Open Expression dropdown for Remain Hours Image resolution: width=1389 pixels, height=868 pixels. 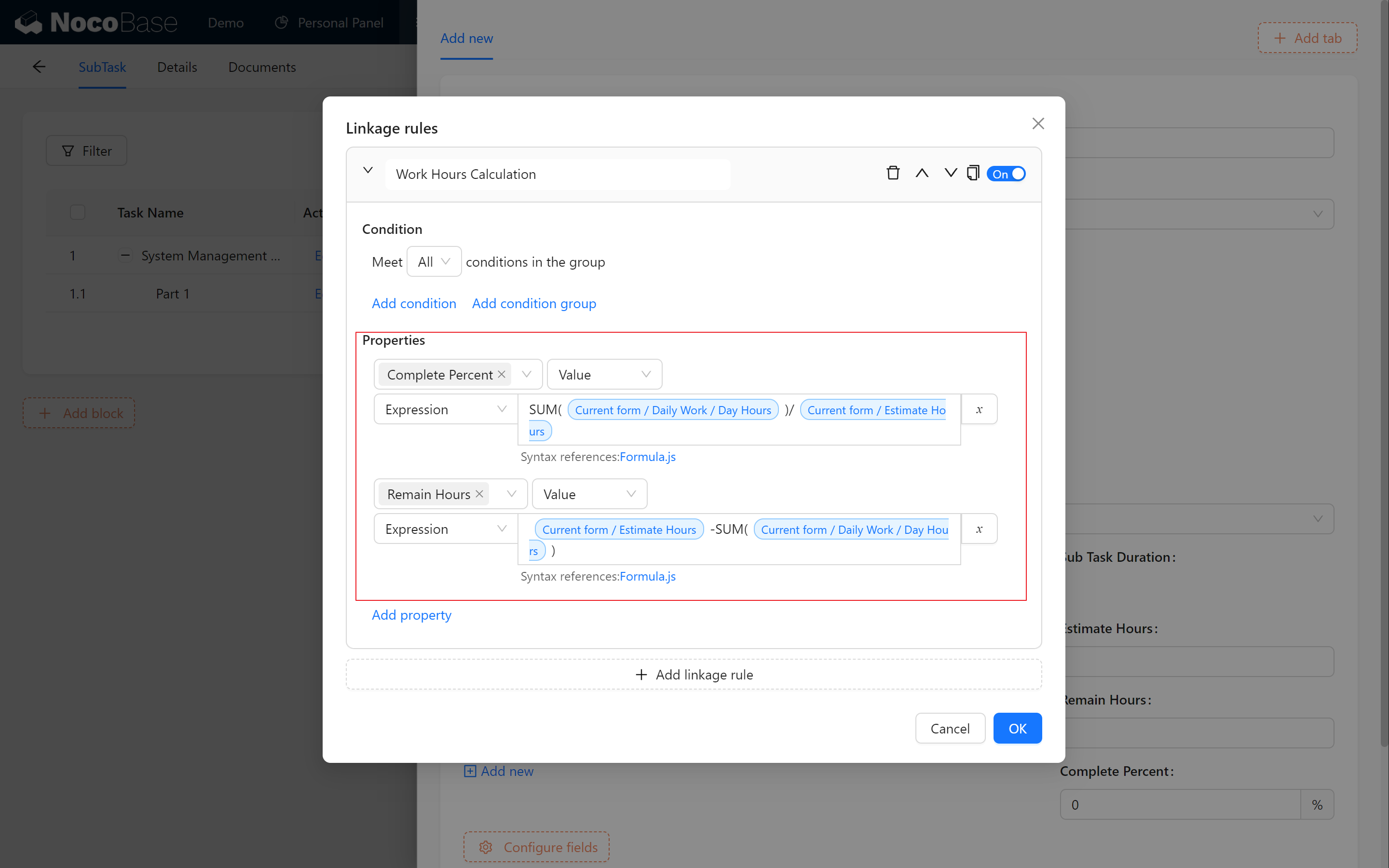(x=446, y=529)
